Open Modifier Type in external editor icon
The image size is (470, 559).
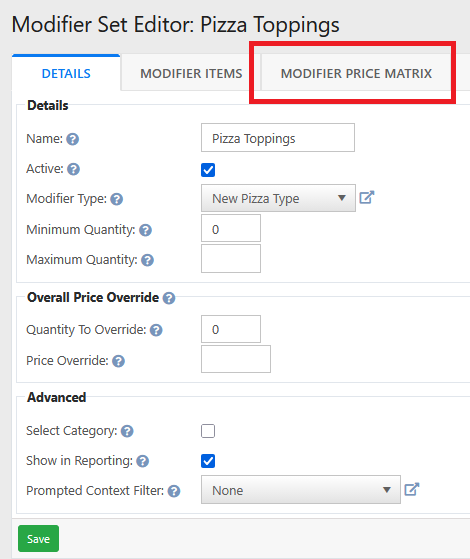tap(367, 197)
